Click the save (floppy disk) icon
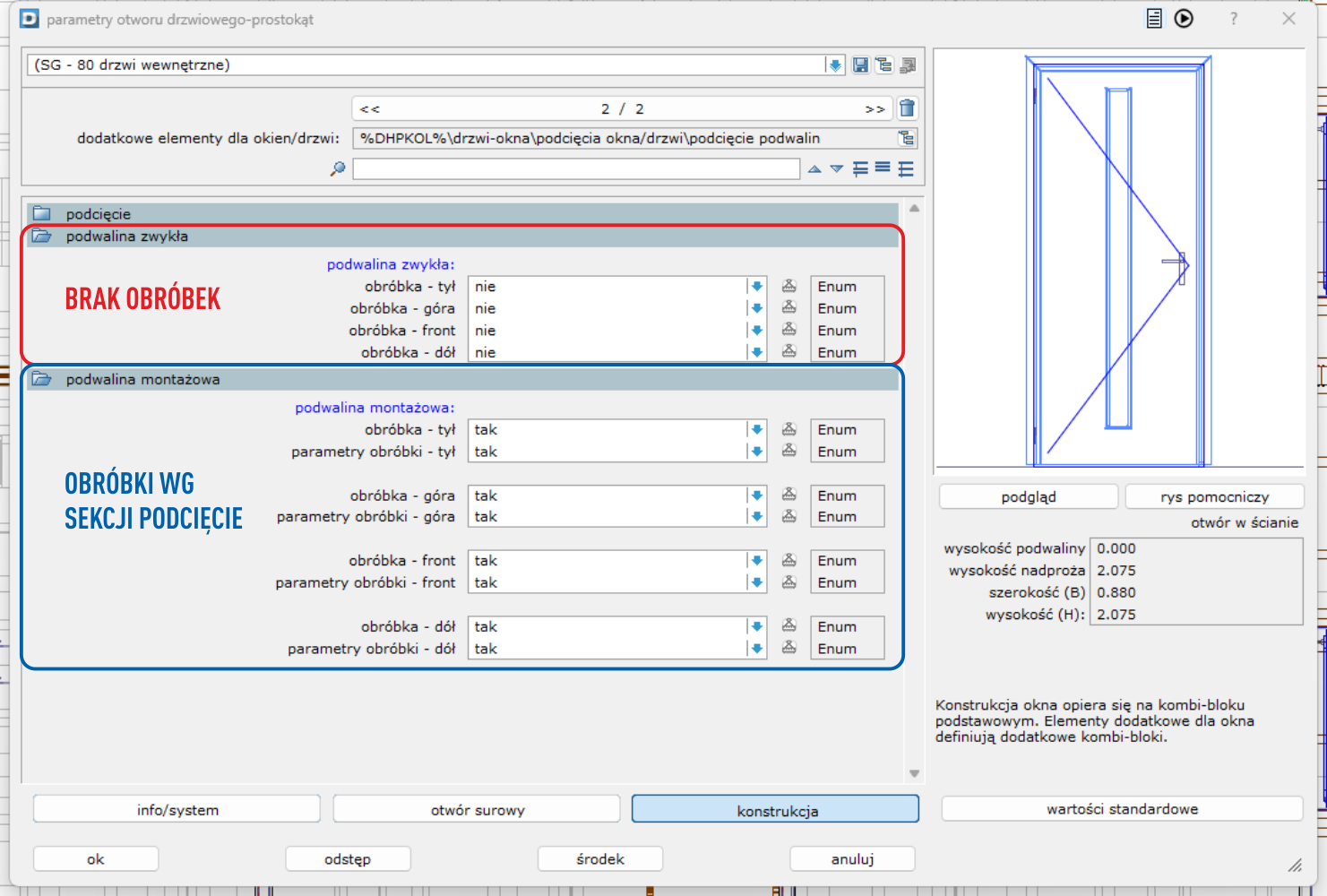Screen dimensions: 1327x896 pyautogui.click(x=860, y=65)
